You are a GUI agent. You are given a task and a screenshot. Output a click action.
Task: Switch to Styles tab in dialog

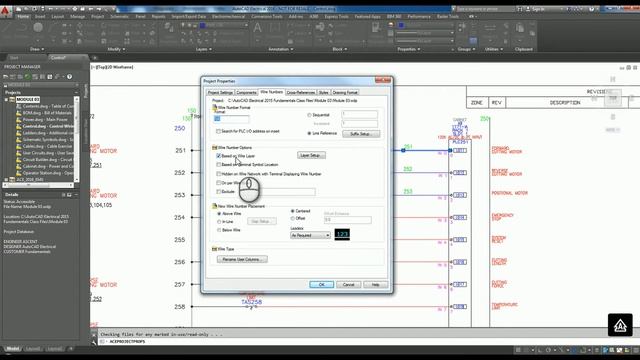click(324, 93)
